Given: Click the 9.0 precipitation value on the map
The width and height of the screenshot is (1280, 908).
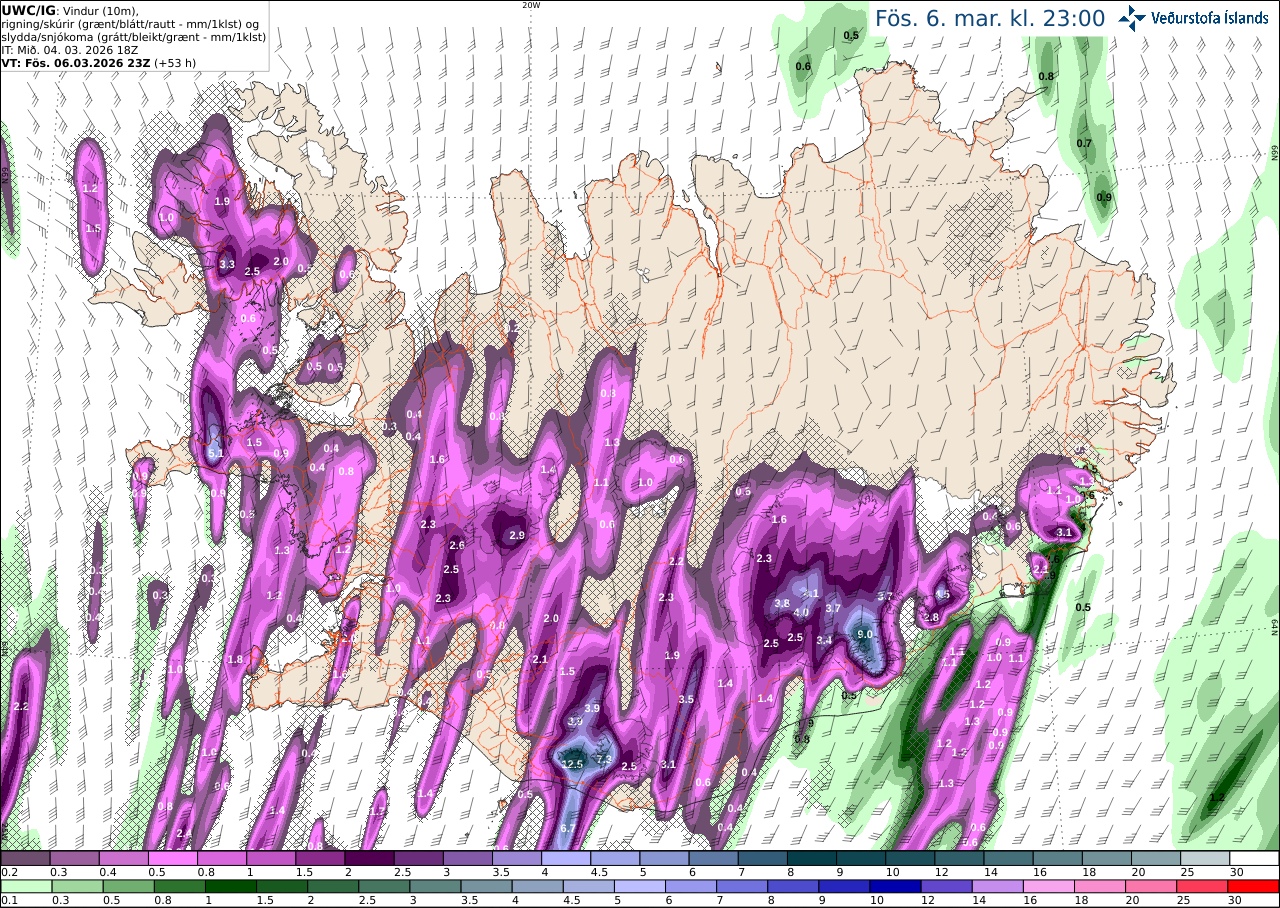Looking at the screenshot, I should coord(866,634).
